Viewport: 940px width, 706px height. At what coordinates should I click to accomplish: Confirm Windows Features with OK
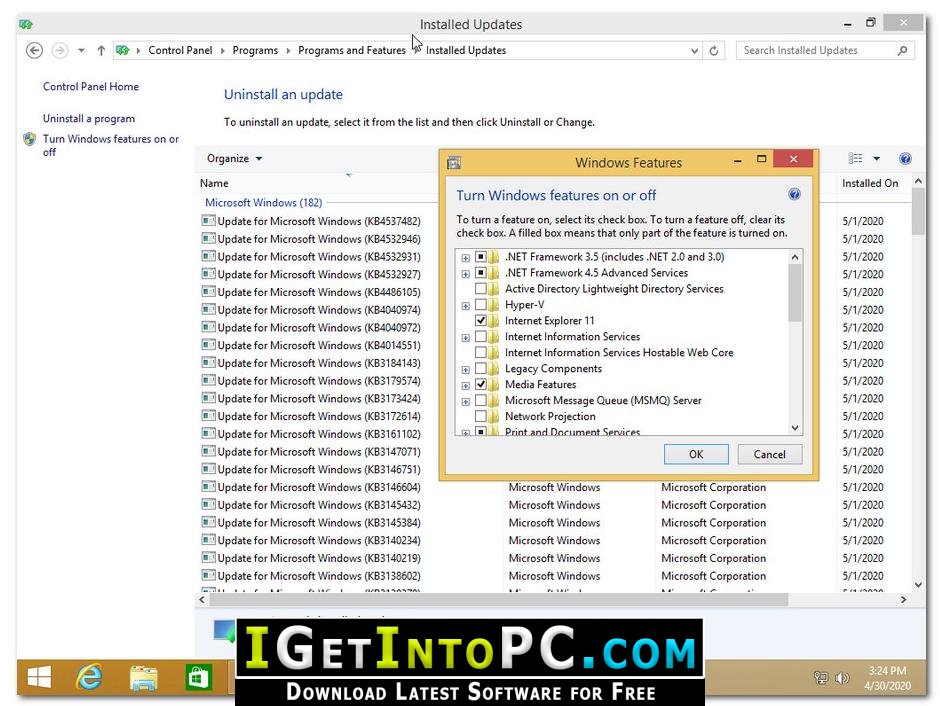click(x=696, y=454)
